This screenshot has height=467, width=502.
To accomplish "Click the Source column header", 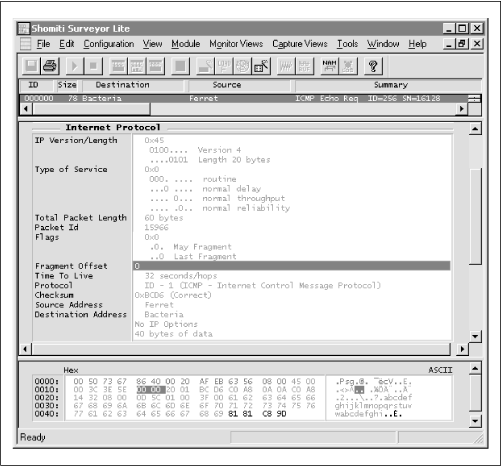I will pos(239,85).
